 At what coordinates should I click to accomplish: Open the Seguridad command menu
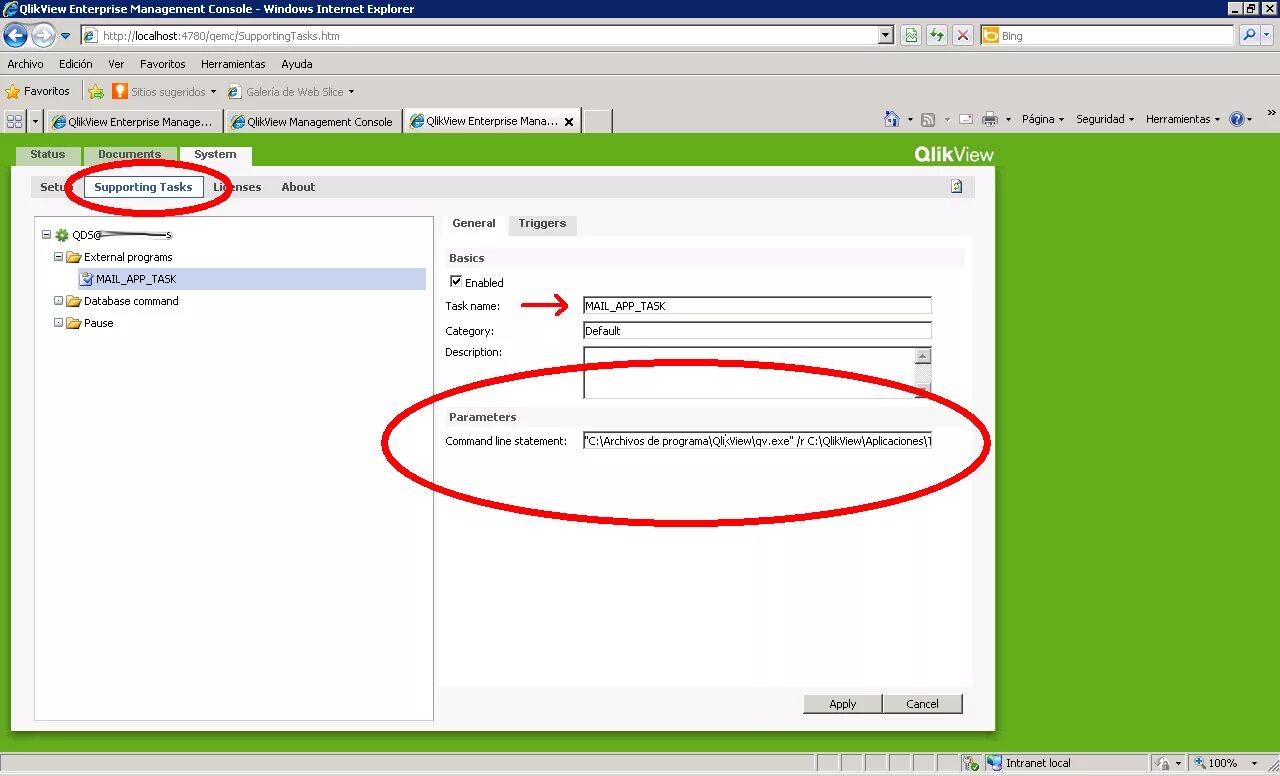1105,119
